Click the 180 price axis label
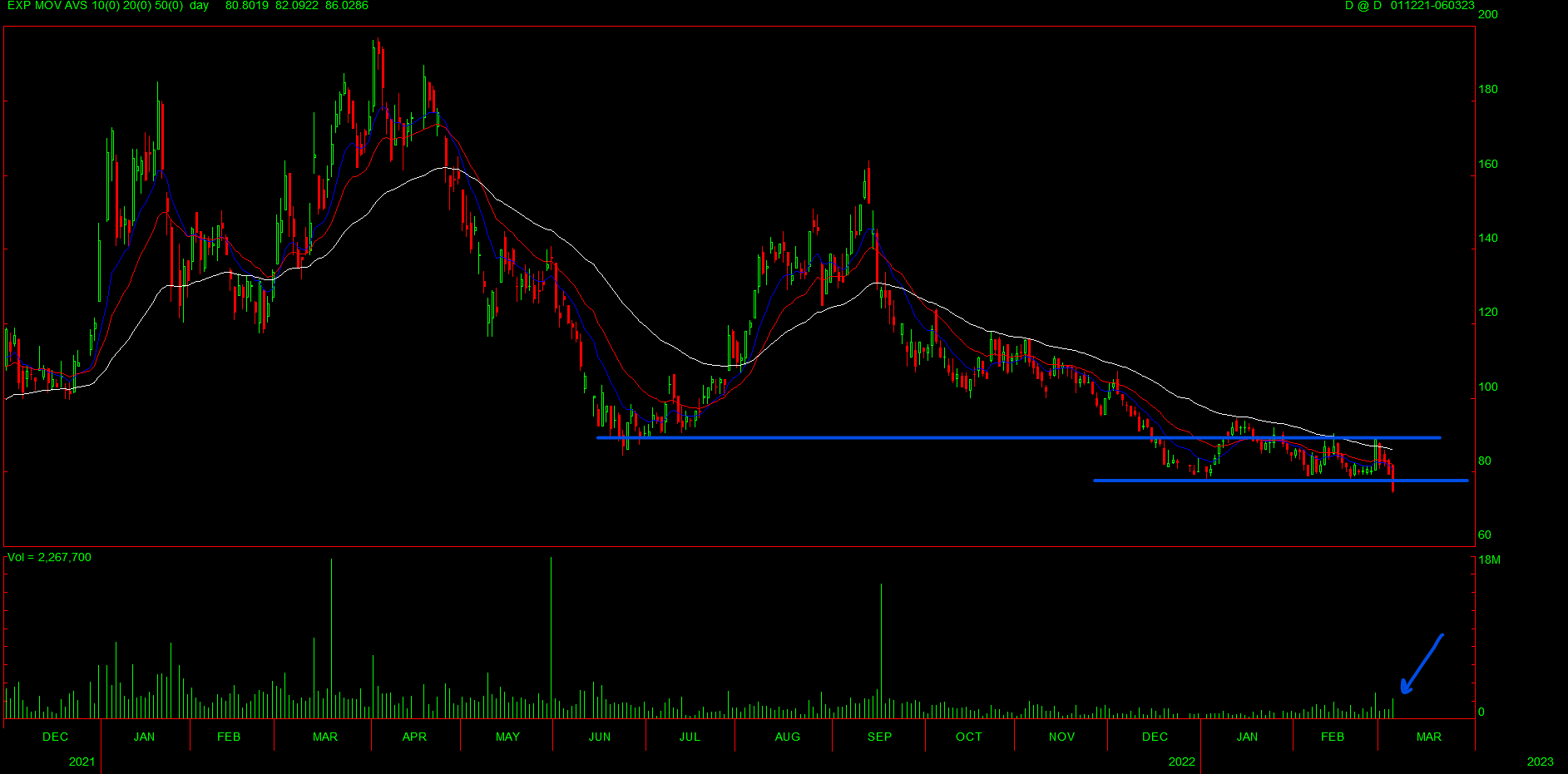Screen dimensions: 1568x774 pyautogui.click(x=1488, y=89)
